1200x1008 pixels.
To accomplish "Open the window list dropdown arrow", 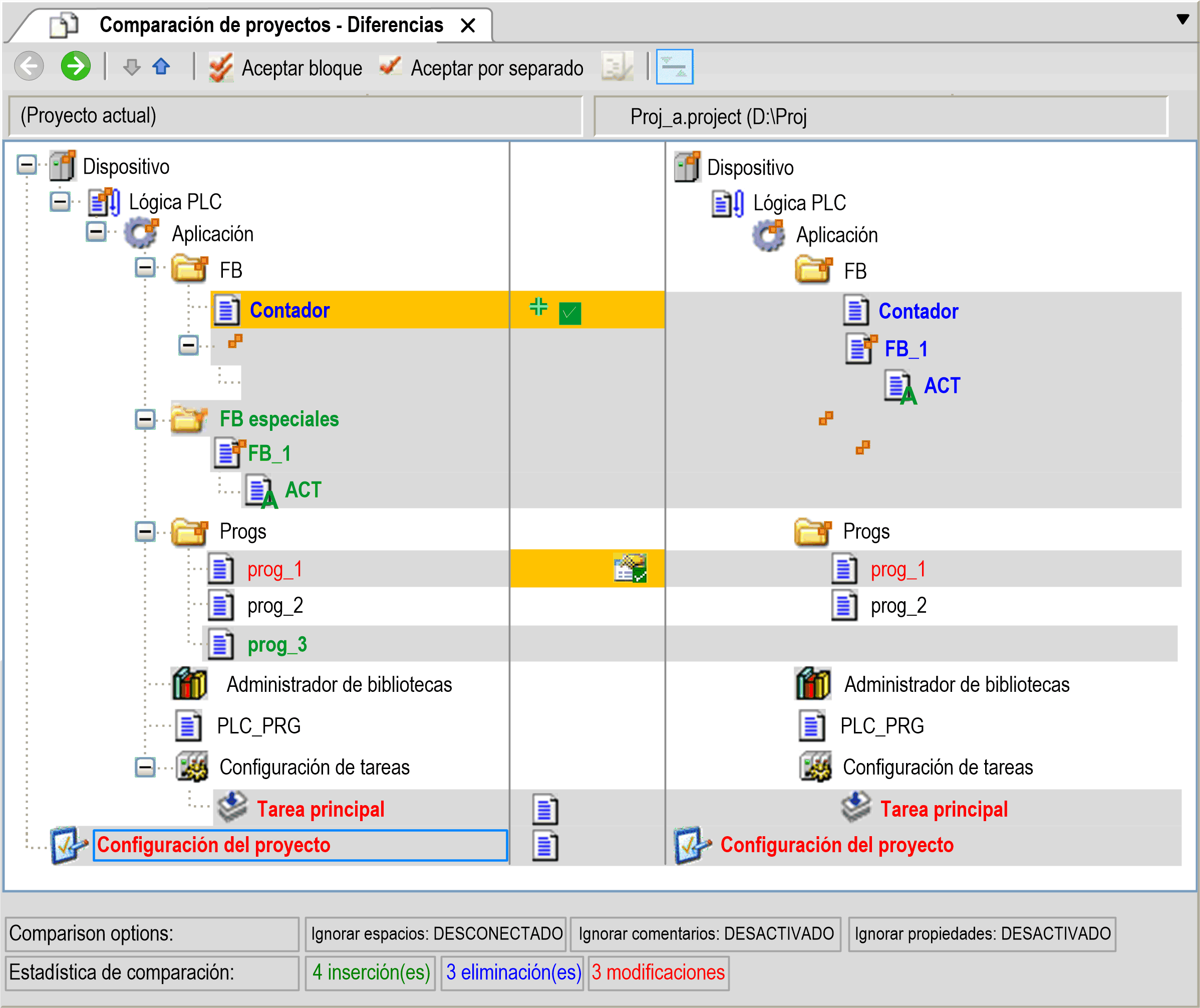I will 1182,20.
